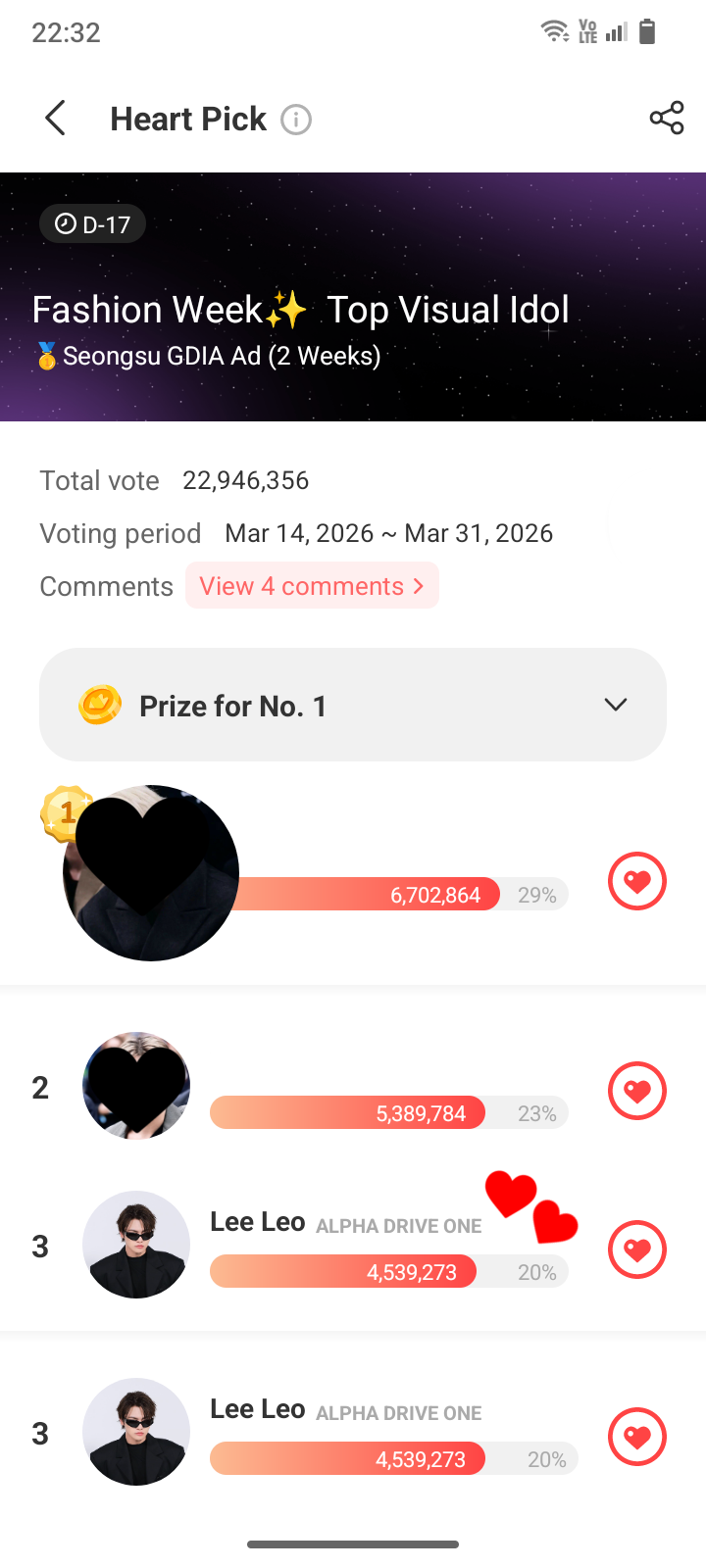Screen dimensions: 706x1568
Task: Click the 6,702,864 vote progress bar
Action: [x=392, y=895]
